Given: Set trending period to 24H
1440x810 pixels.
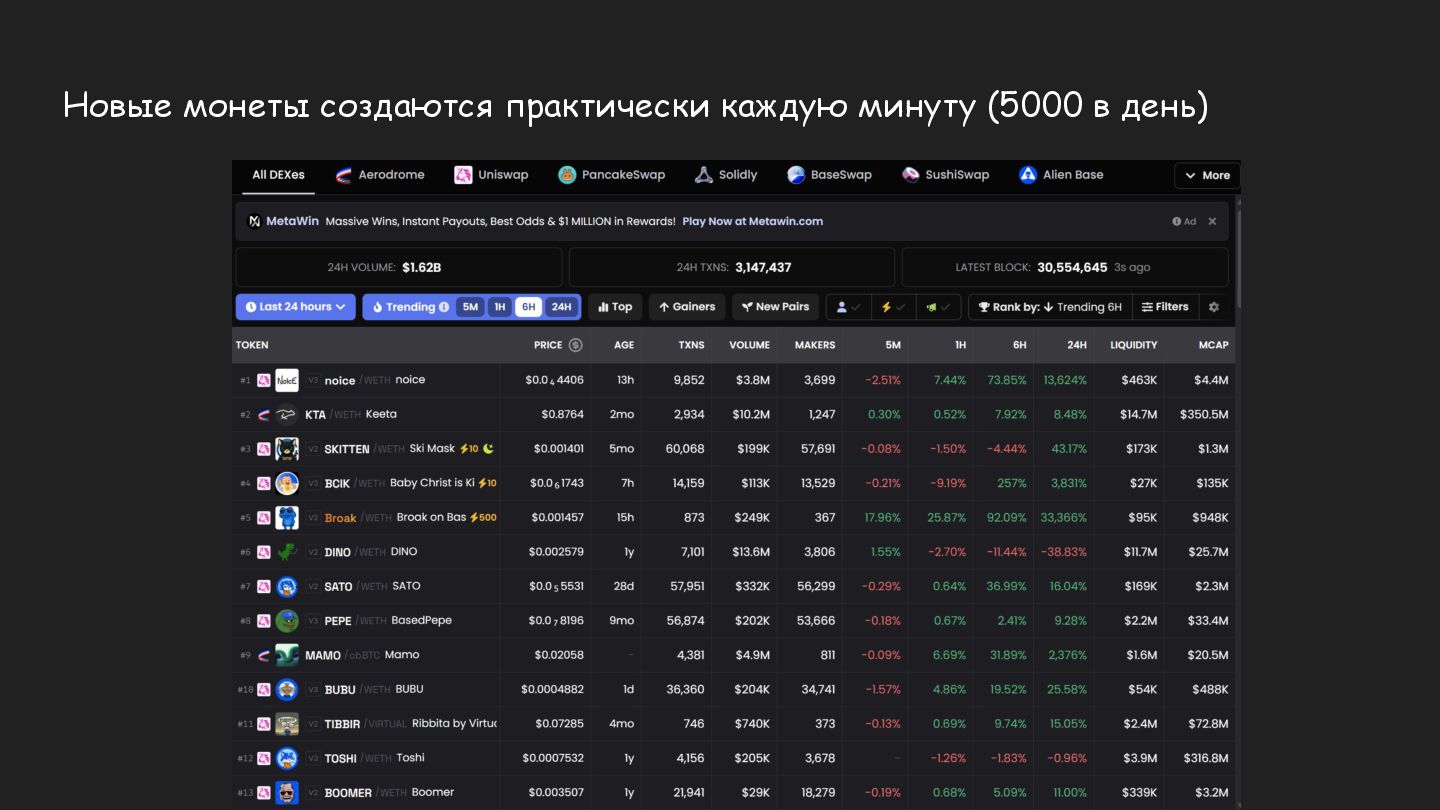Looking at the screenshot, I should 561,307.
